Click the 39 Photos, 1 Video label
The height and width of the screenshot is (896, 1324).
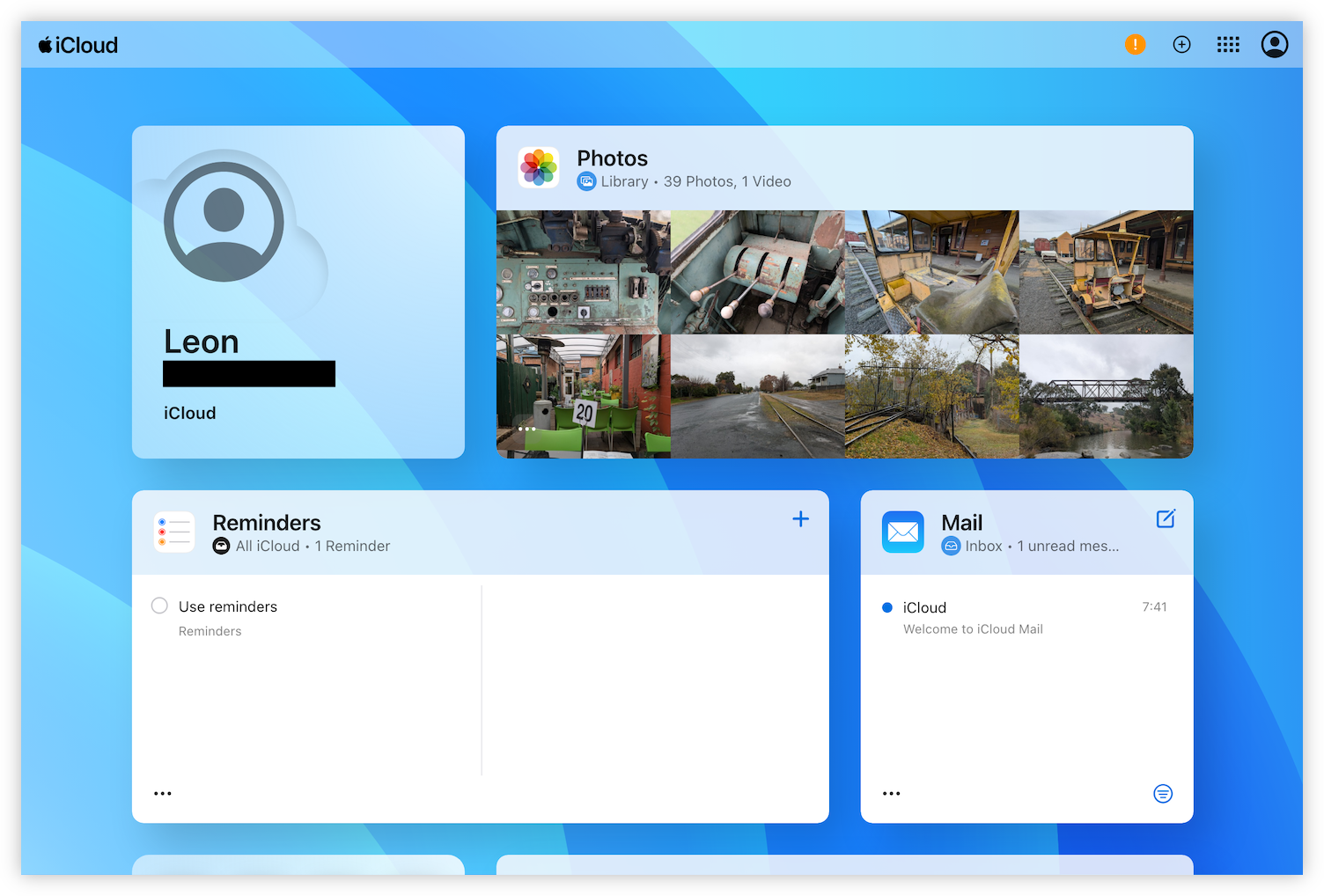coord(727,181)
